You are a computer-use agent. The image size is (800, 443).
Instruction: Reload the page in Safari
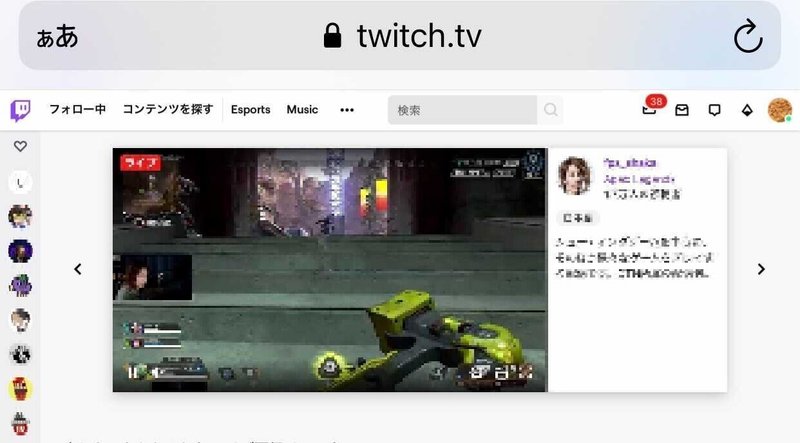pyautogui.click(x=748, y=36)
